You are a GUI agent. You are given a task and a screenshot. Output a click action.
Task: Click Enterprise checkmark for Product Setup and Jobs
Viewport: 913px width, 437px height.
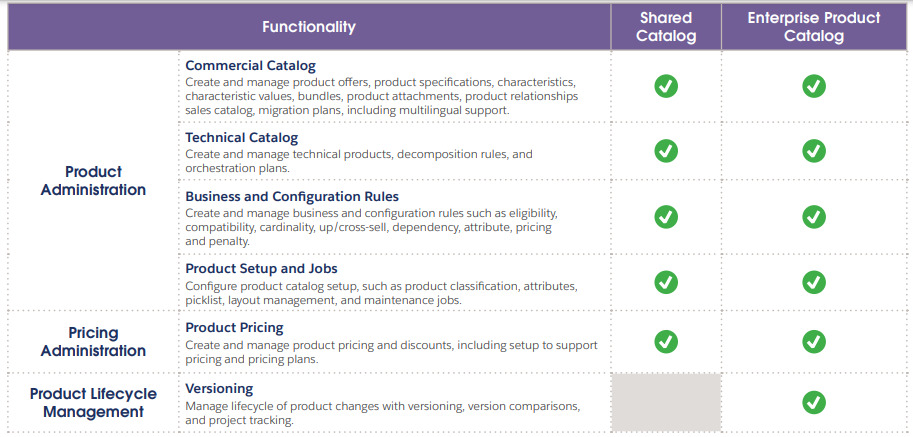click(814, 282)
